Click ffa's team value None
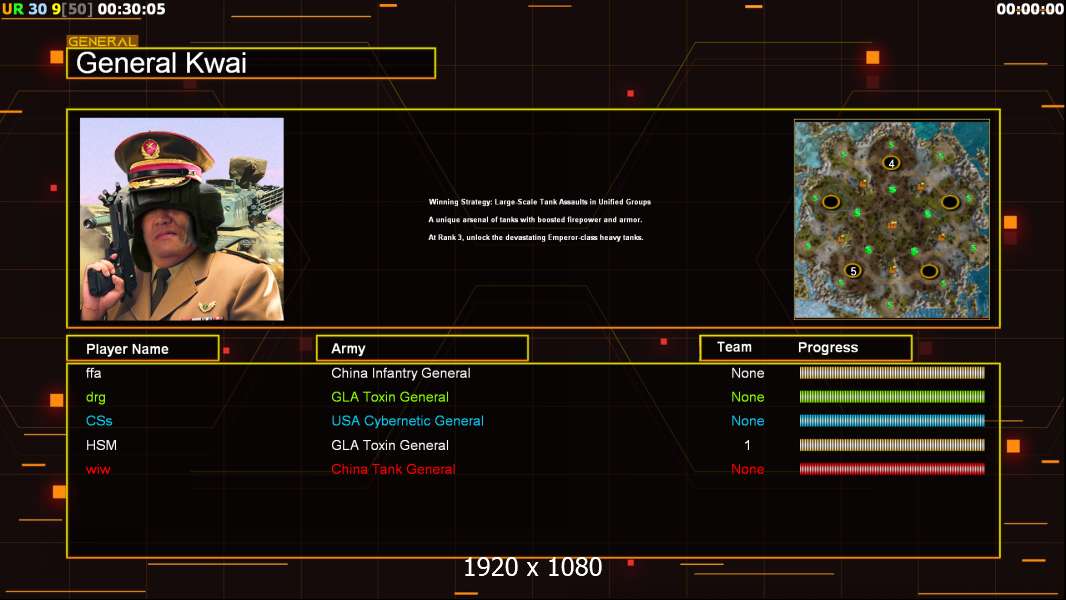This screenshot has height=600, width=1066. coord(747,373)
